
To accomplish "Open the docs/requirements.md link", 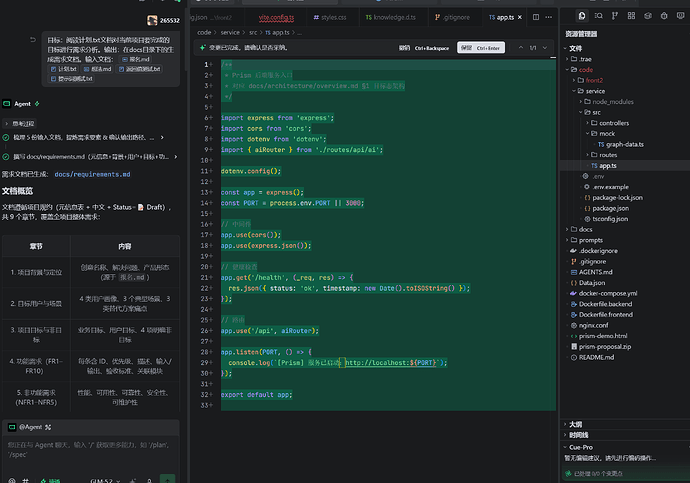I will [x=92, y=174].
